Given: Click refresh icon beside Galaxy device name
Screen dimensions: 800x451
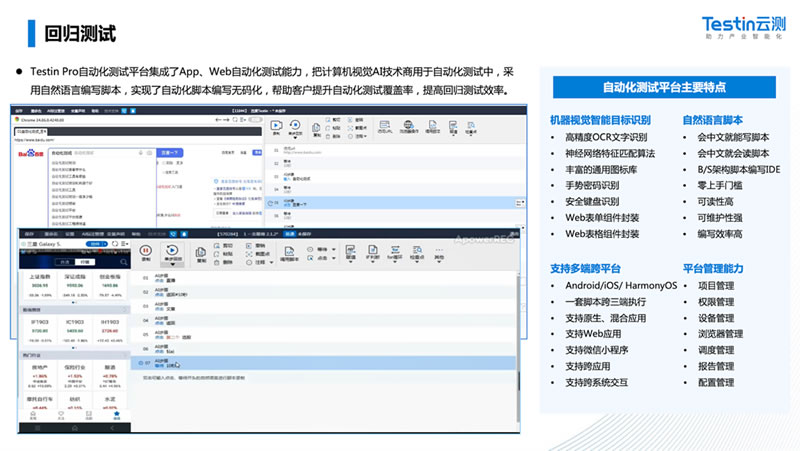Looking at the screenshot, I should [x=115, y=244].
